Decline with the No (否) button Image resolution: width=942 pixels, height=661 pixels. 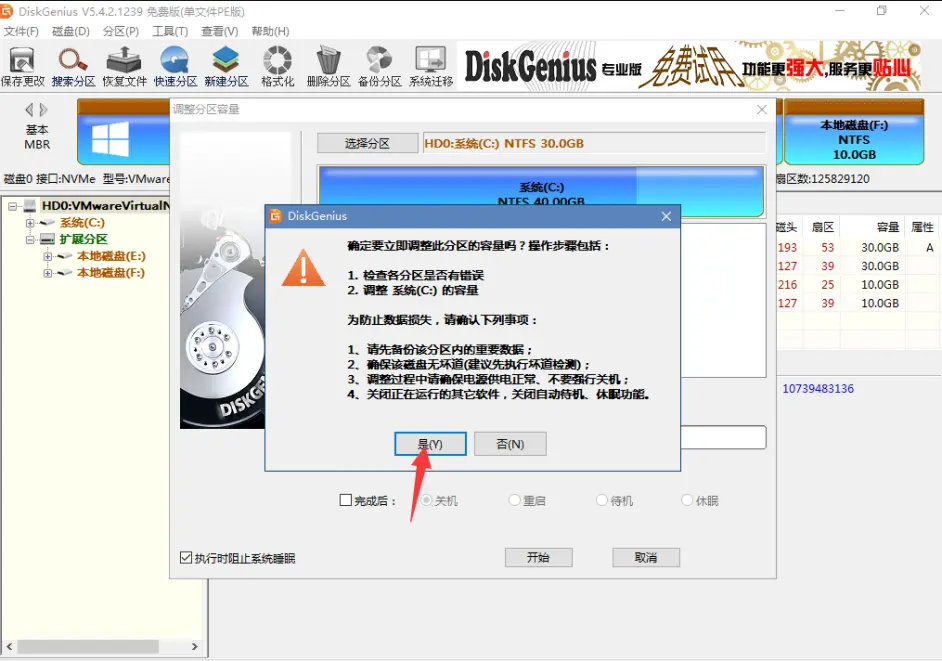(x=510, y=444)
